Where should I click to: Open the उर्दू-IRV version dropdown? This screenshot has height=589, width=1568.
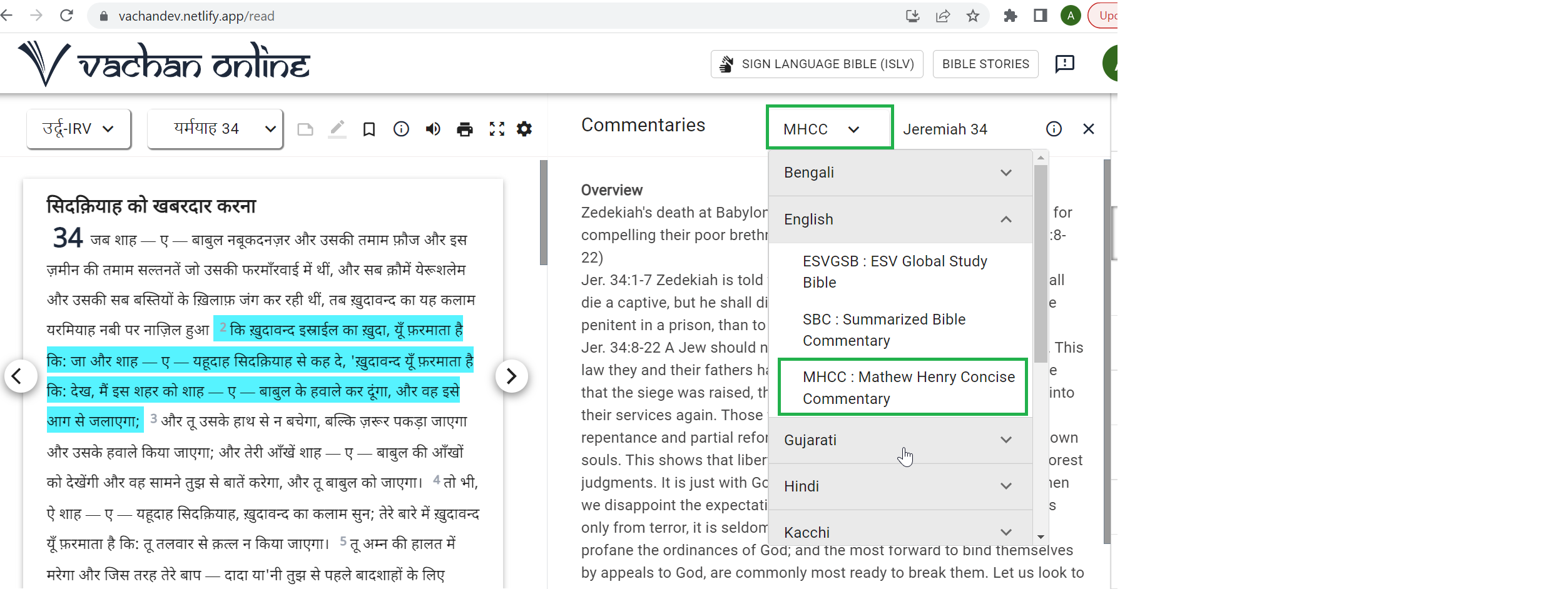click(78, 128)
